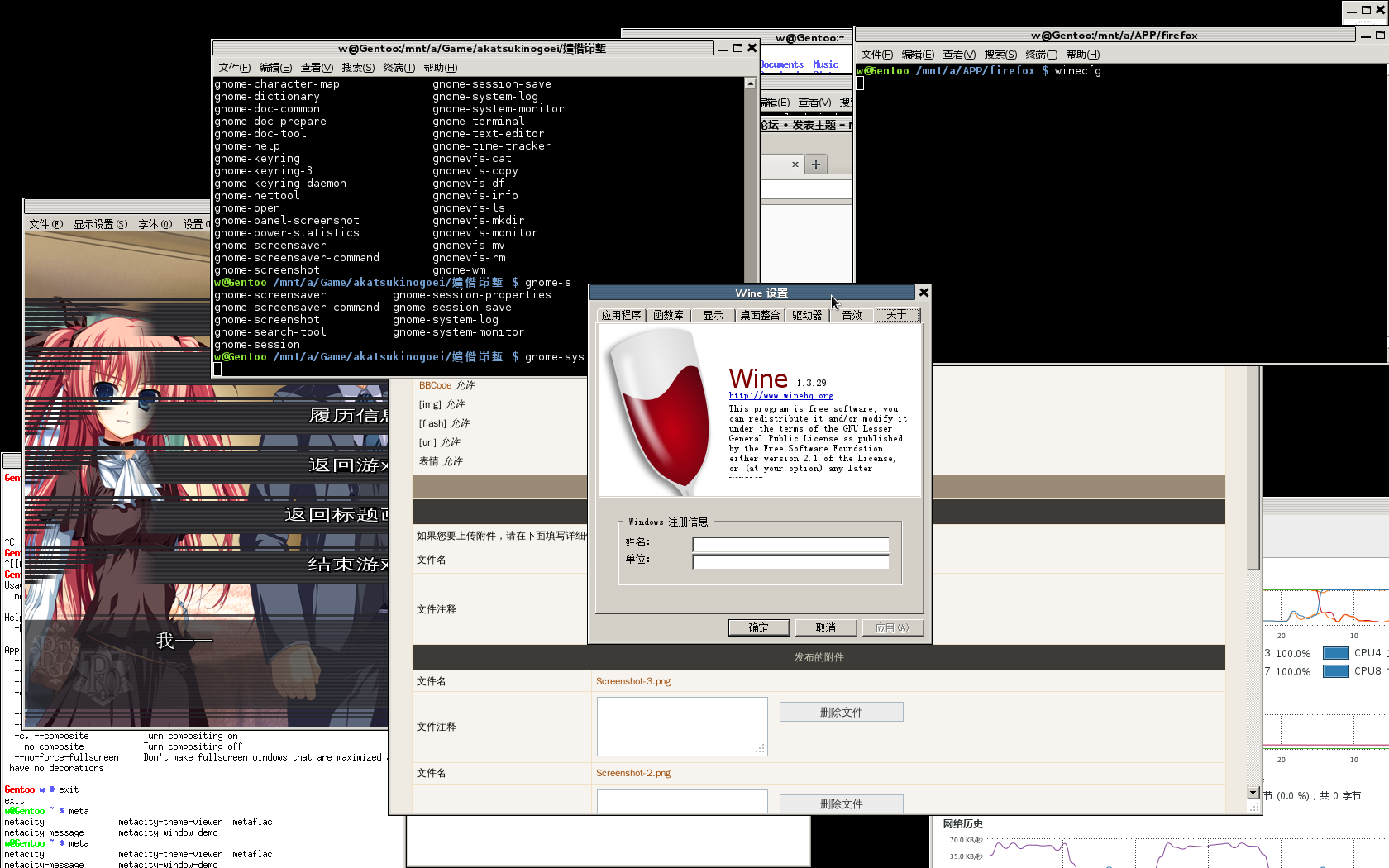Select the 驱动器 tab in Wine settings
This screenshot has width=1389, height=868.
pos(807,315)
